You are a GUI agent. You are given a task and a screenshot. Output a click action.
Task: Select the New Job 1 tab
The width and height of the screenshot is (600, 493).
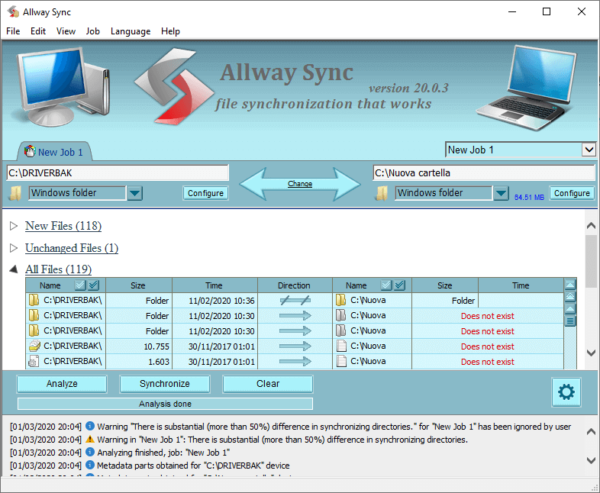[x=54, y=152]
